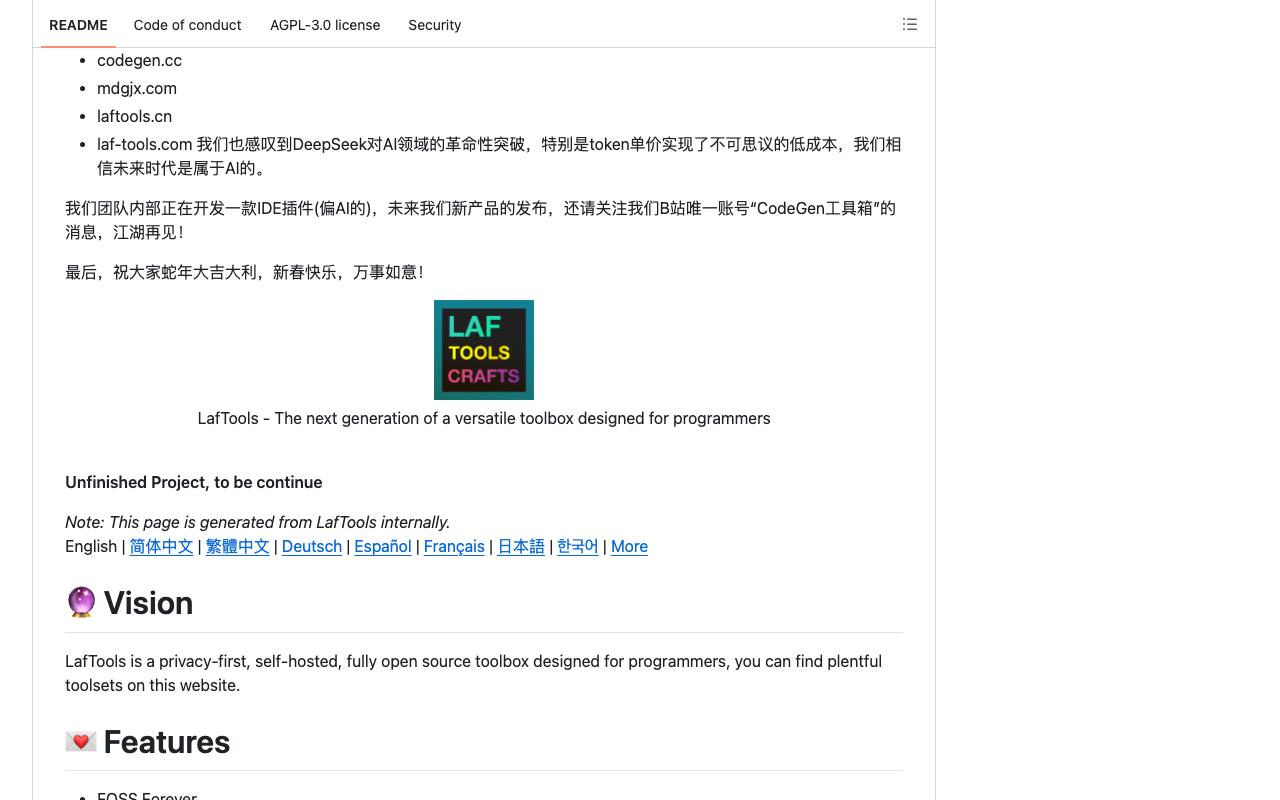Click the laftools.cn list item
Screen dimensions: 1280x800
tap(134, 116)
